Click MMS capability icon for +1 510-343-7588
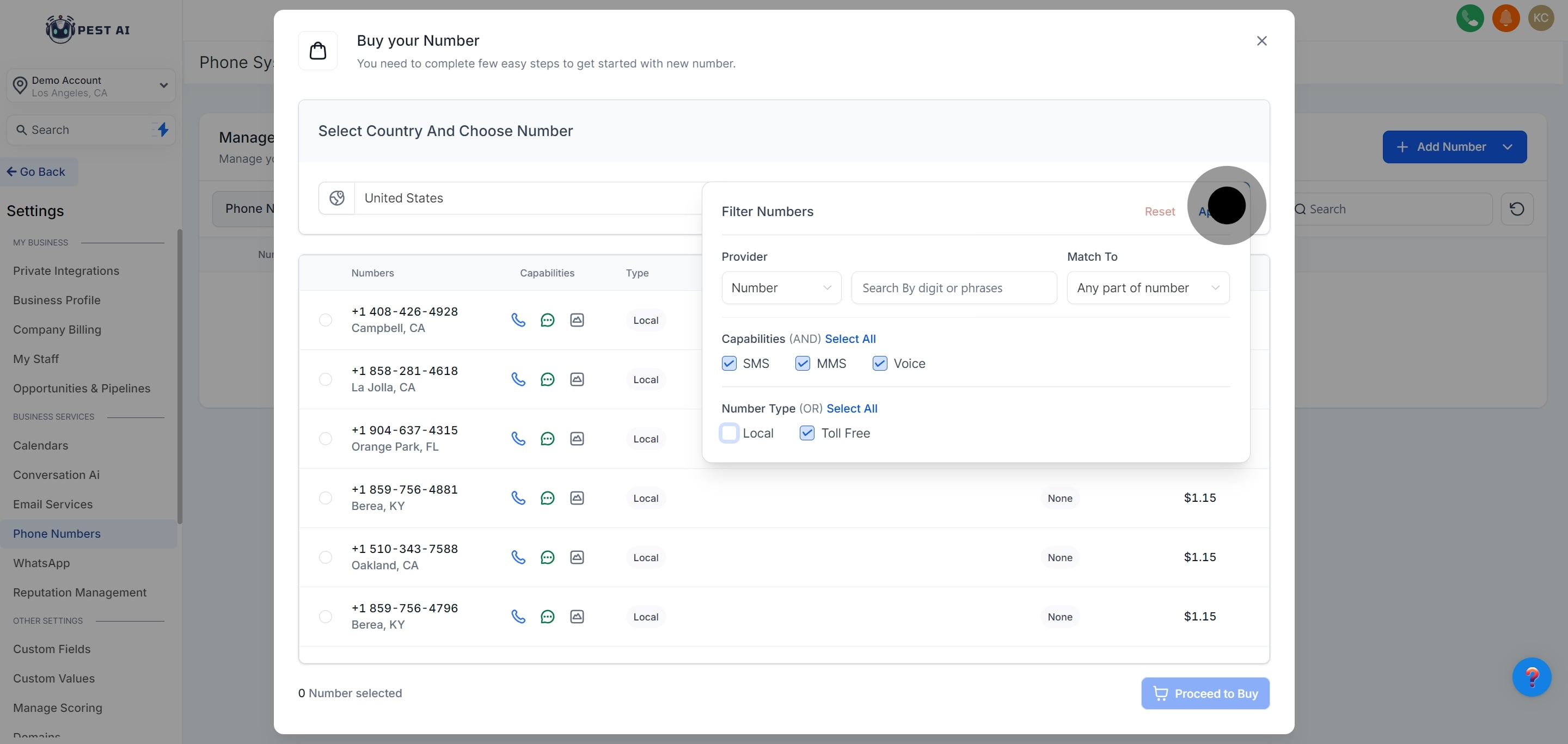Screen dimensions: 1568x744 coord(577,557)
